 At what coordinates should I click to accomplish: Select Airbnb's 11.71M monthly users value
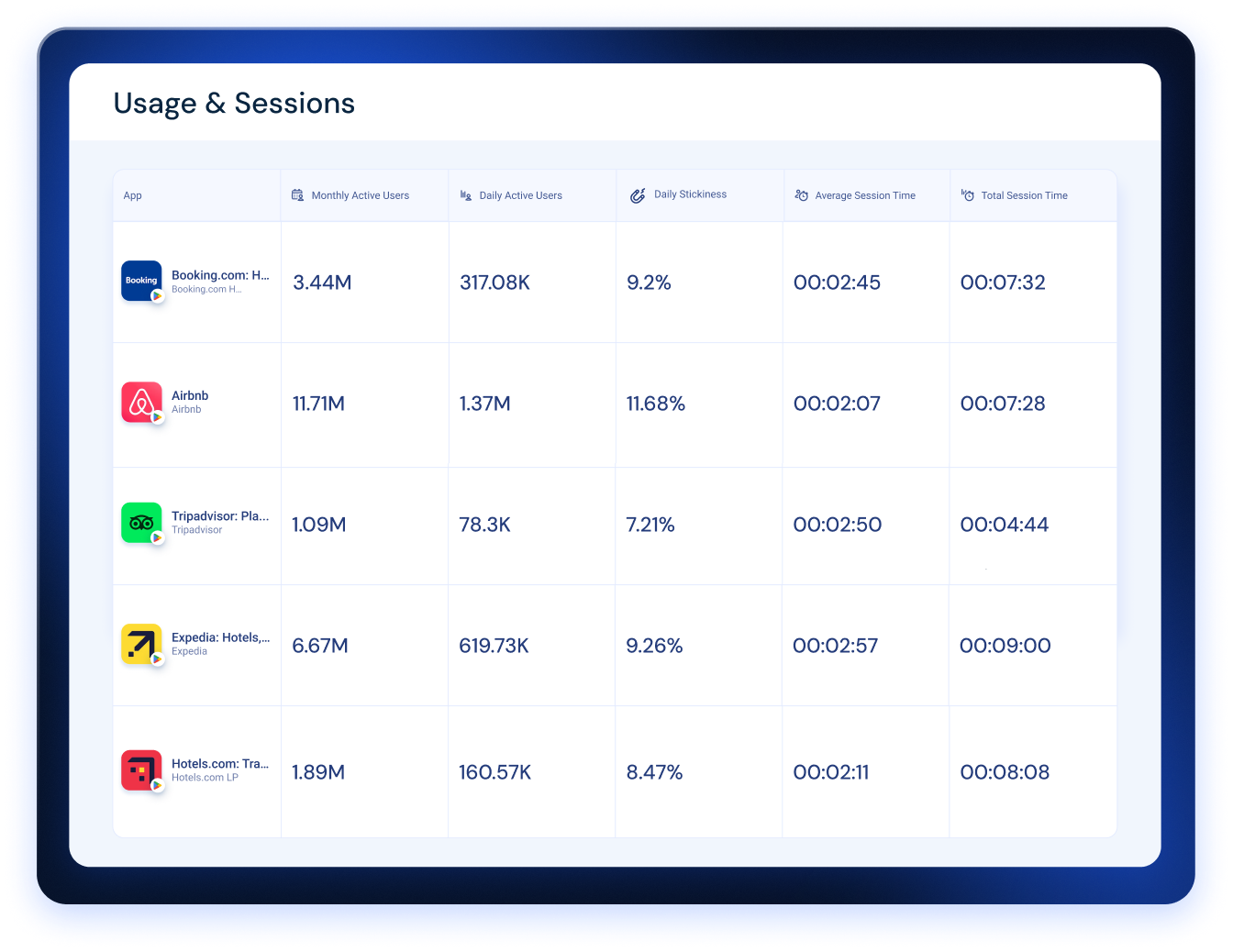(318, 404)
